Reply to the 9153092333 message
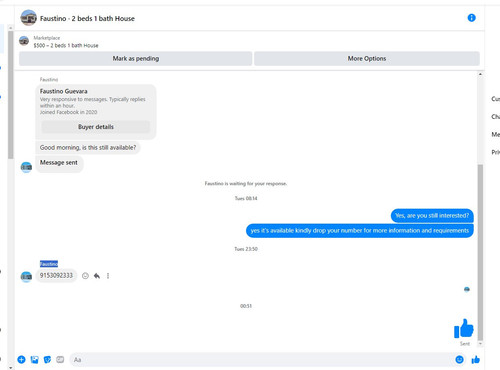 [x=97, y=276]
